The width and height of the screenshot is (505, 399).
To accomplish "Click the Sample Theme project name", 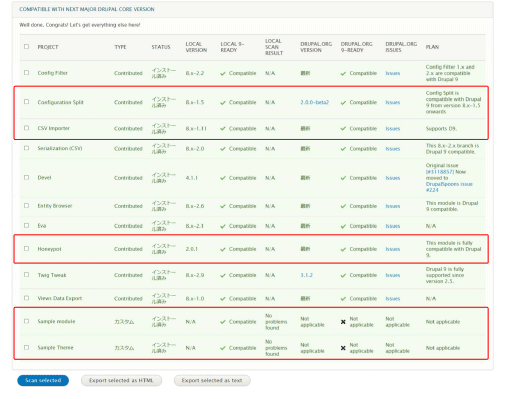I will tap(55, 348).
